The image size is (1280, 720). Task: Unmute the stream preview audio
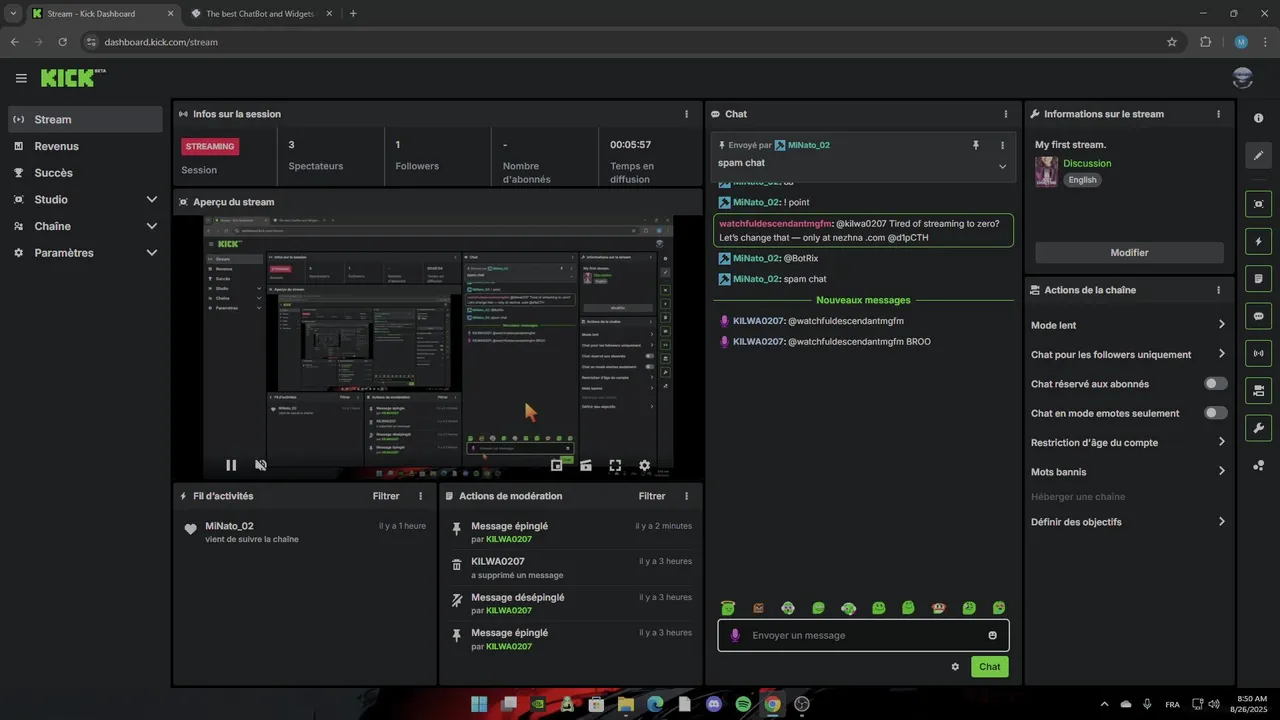tap(261, 465)
